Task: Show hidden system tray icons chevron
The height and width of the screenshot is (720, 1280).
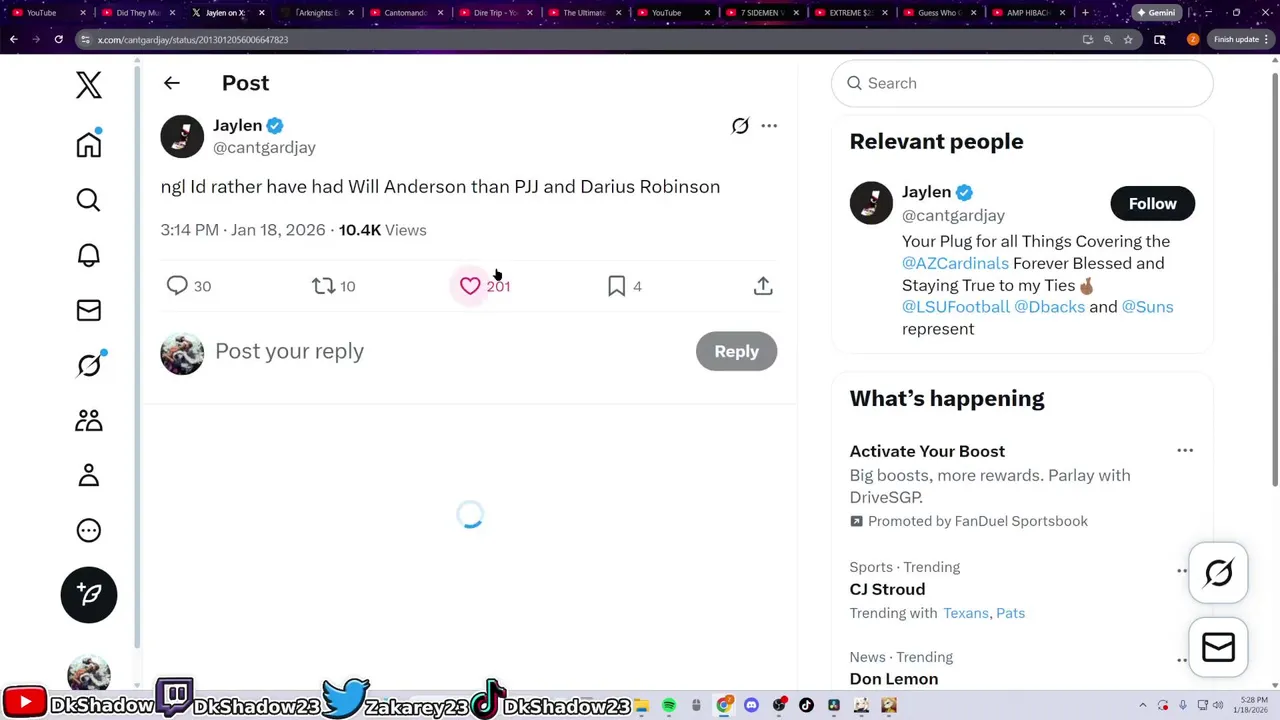Action: (x=1142, y=706)
